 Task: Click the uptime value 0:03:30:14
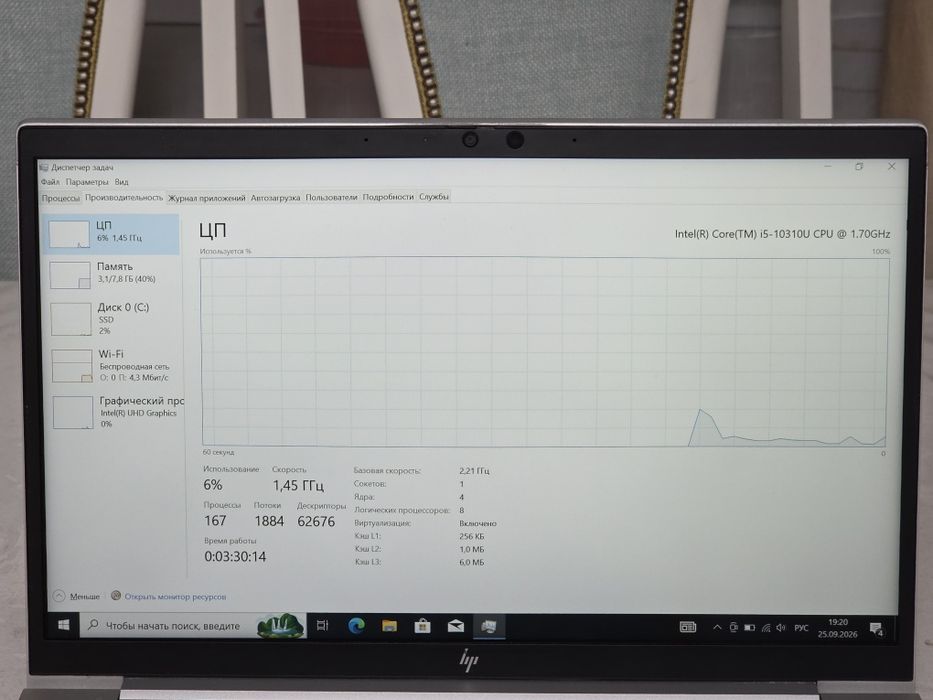(x=235, y=557)
